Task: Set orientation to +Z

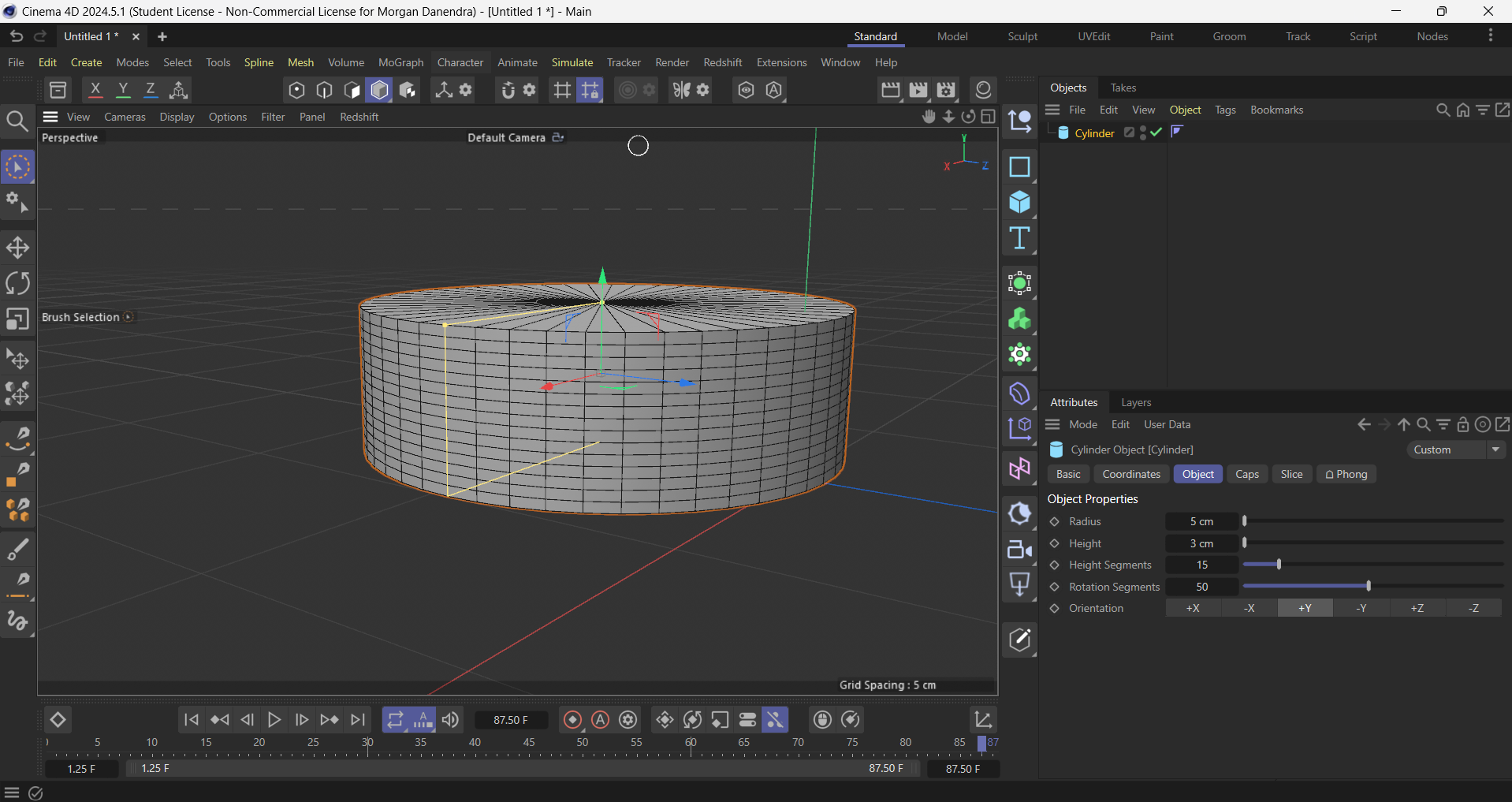Action: point(1417,608)
